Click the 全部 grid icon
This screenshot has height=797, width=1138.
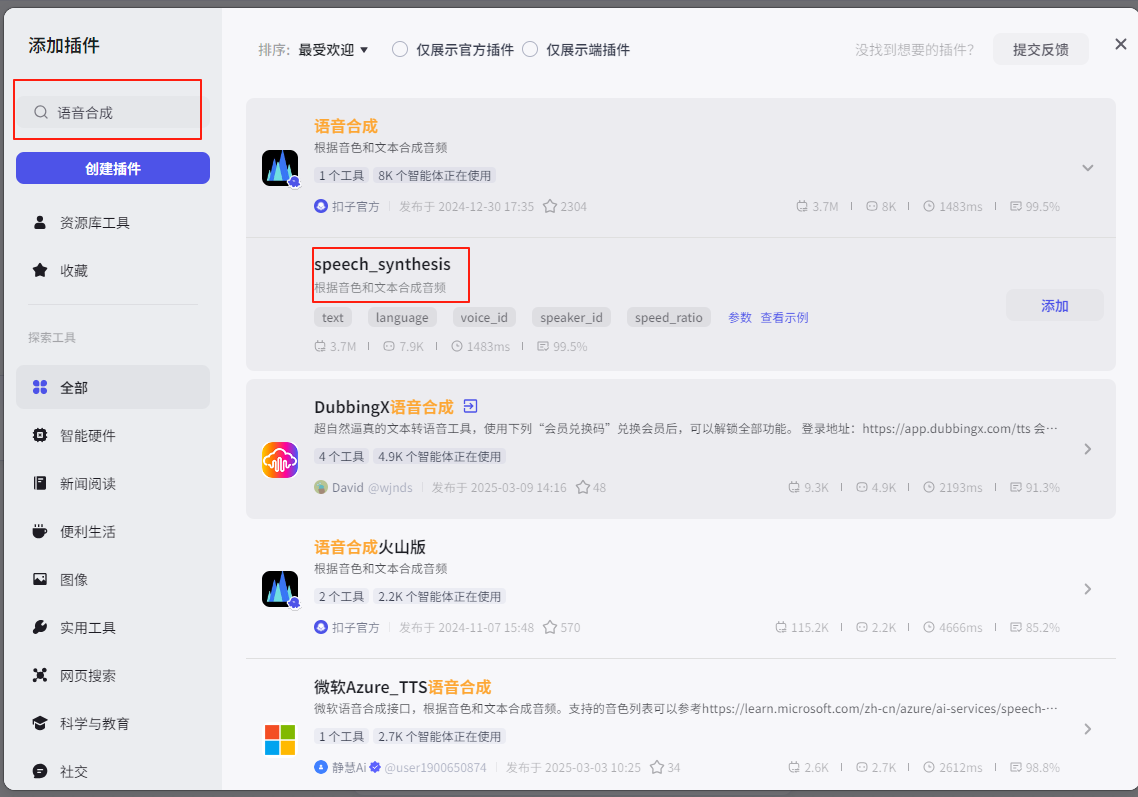point(40,387)
